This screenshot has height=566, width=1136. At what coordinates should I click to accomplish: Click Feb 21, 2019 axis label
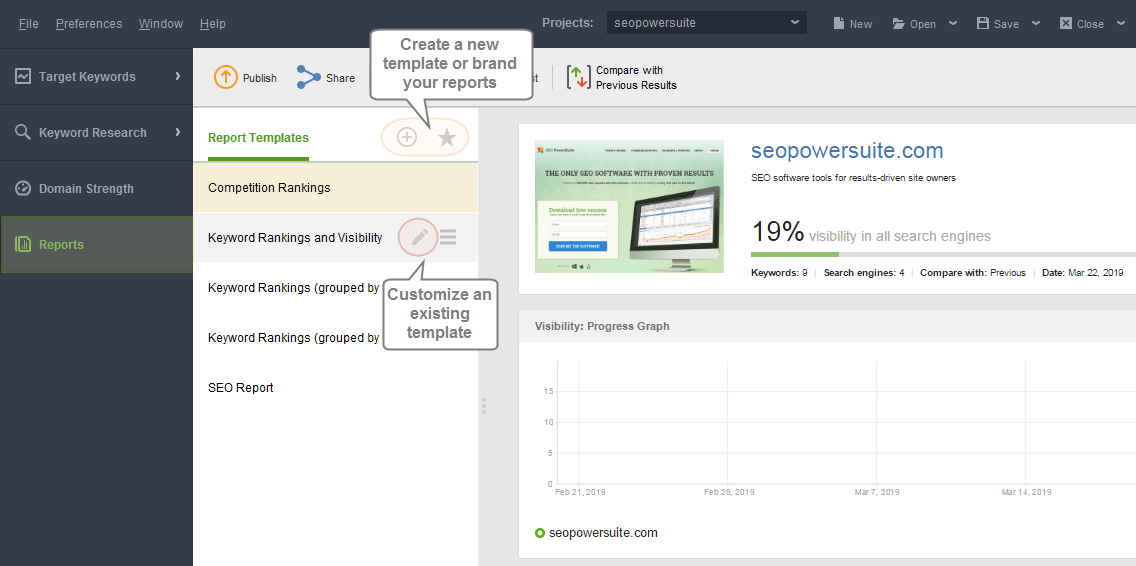[580, 492]
